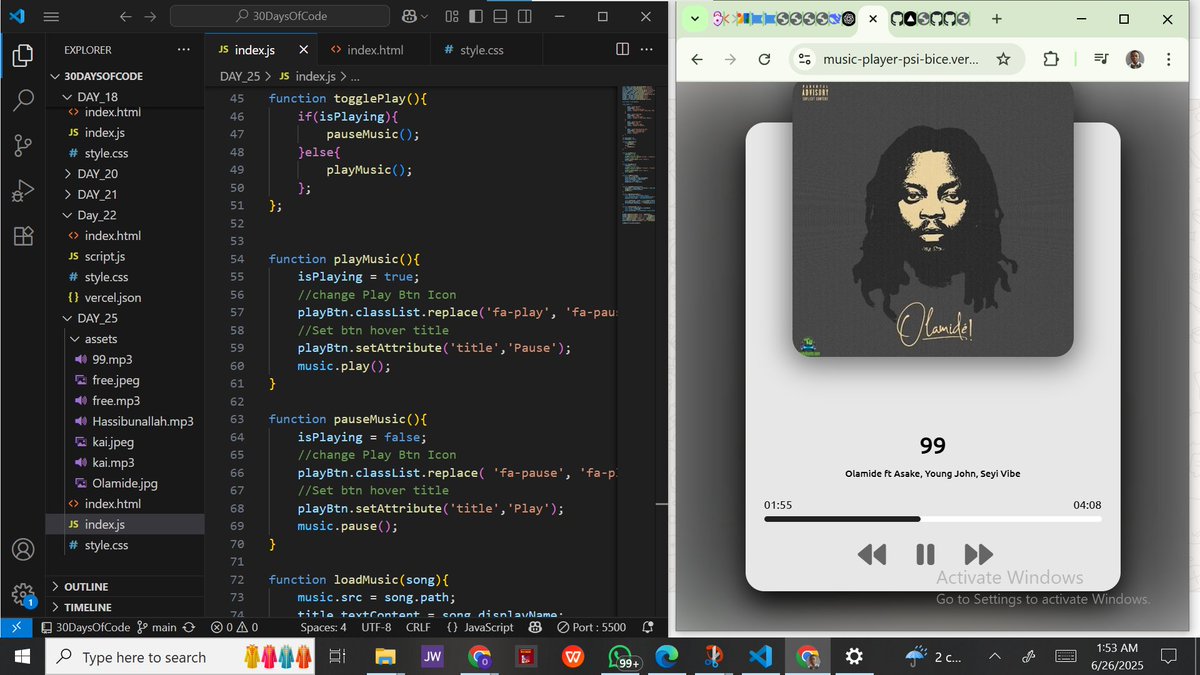This screenshot has width=1200, height=675.
Task: Open the Accounts menu in activity bar
Action: point(23,549)
